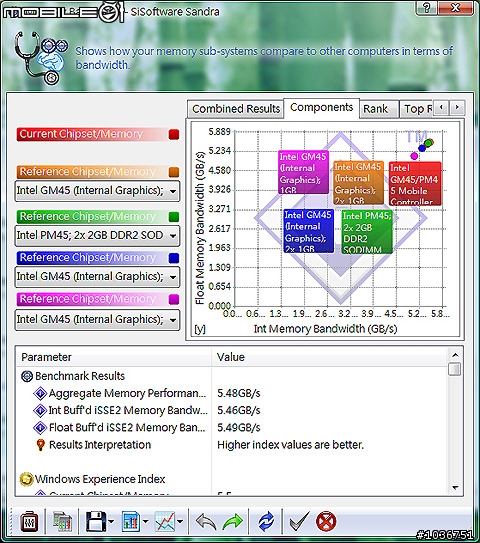This screenshot has height=543, width=480.
Task: Click the Benchmark Results target icon
Action: tap(27, 376)
